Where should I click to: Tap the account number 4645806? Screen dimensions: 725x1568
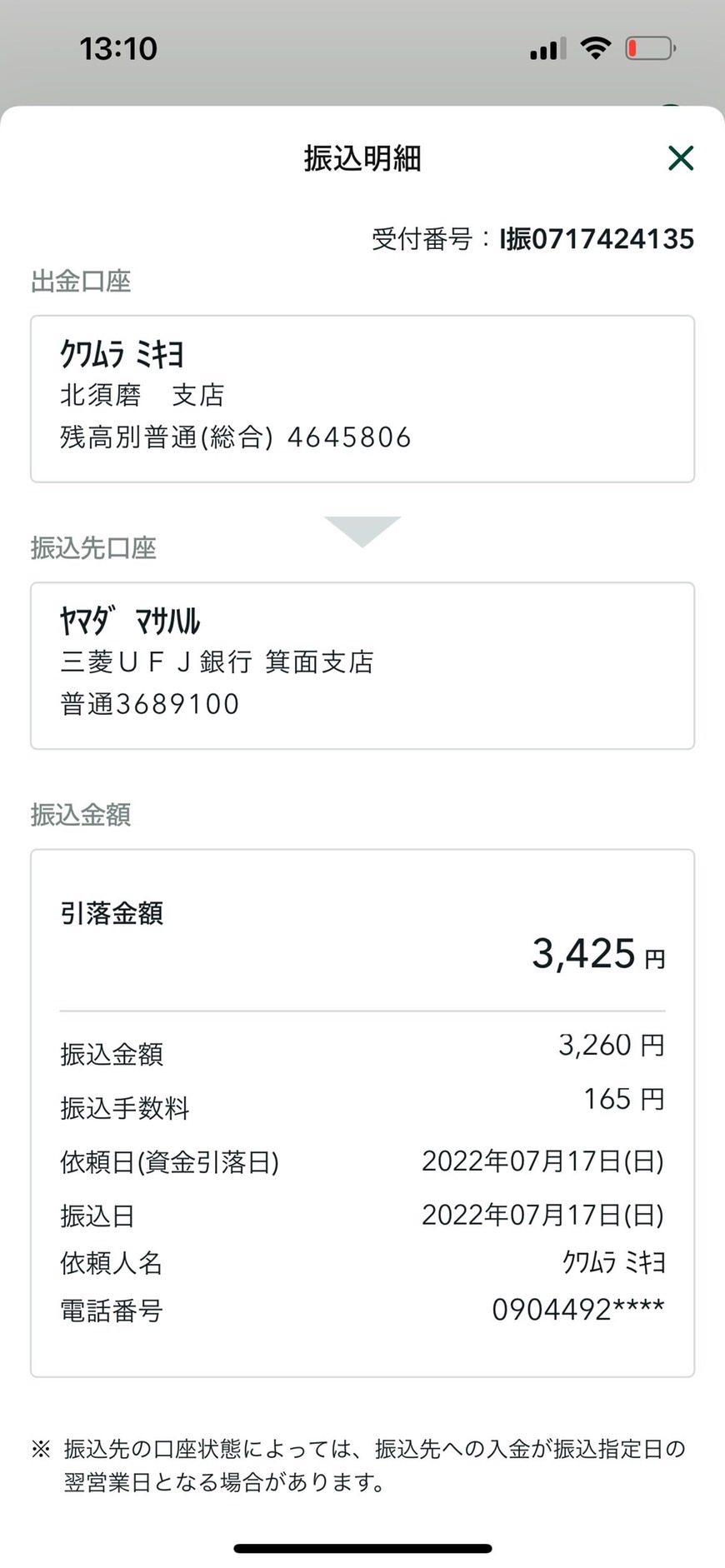coord(349,437)
